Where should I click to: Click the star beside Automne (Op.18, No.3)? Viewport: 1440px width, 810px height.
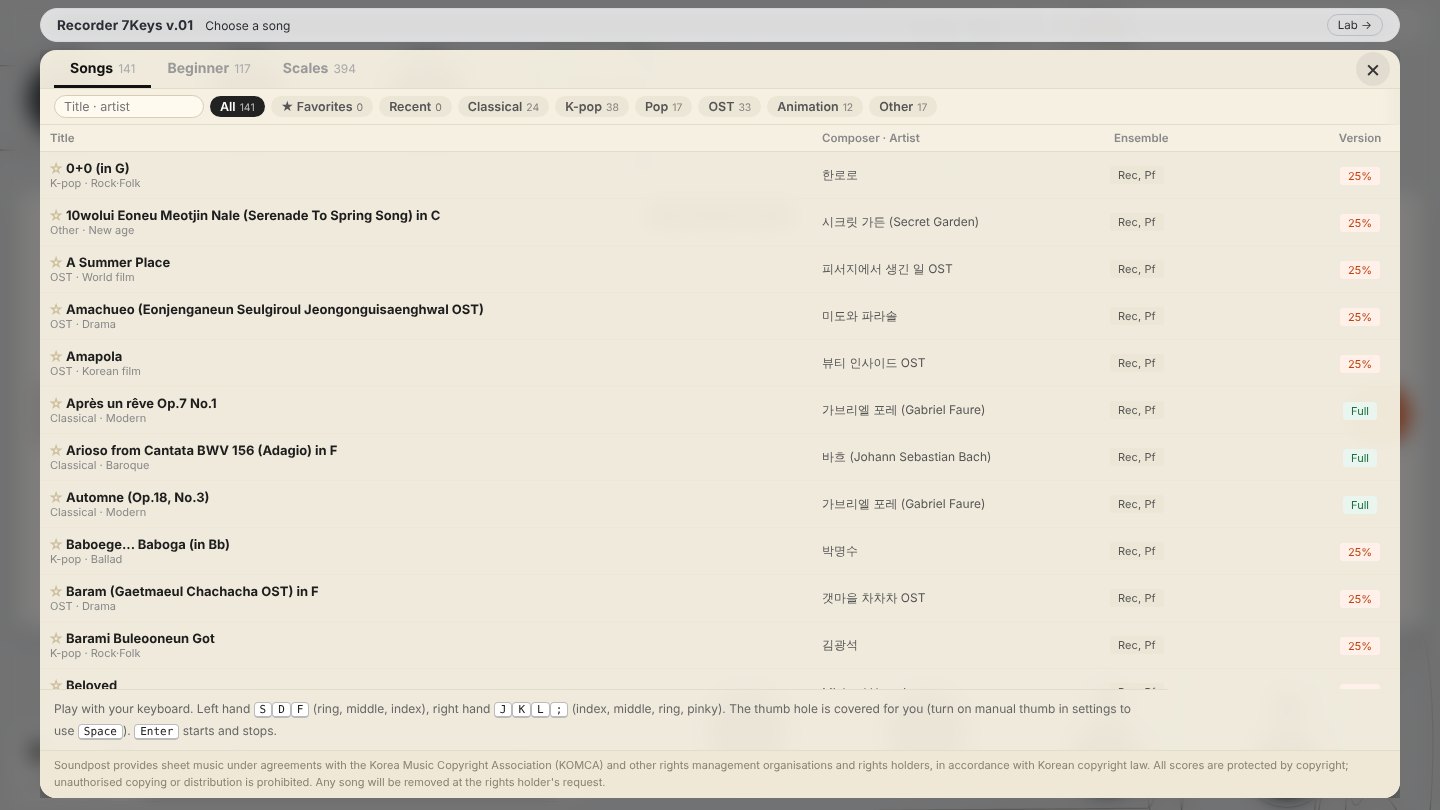coord(56,497)
